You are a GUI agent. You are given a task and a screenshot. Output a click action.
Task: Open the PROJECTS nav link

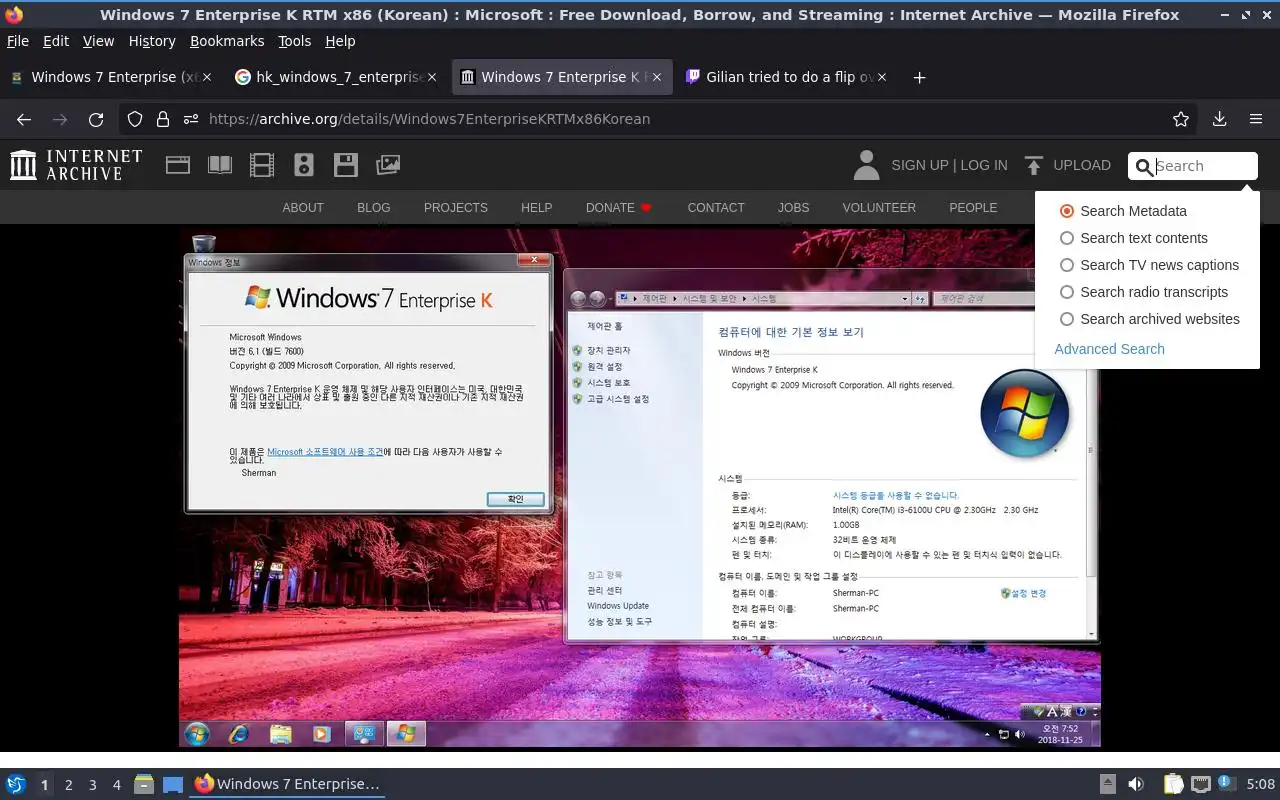[x=456, y=208]
